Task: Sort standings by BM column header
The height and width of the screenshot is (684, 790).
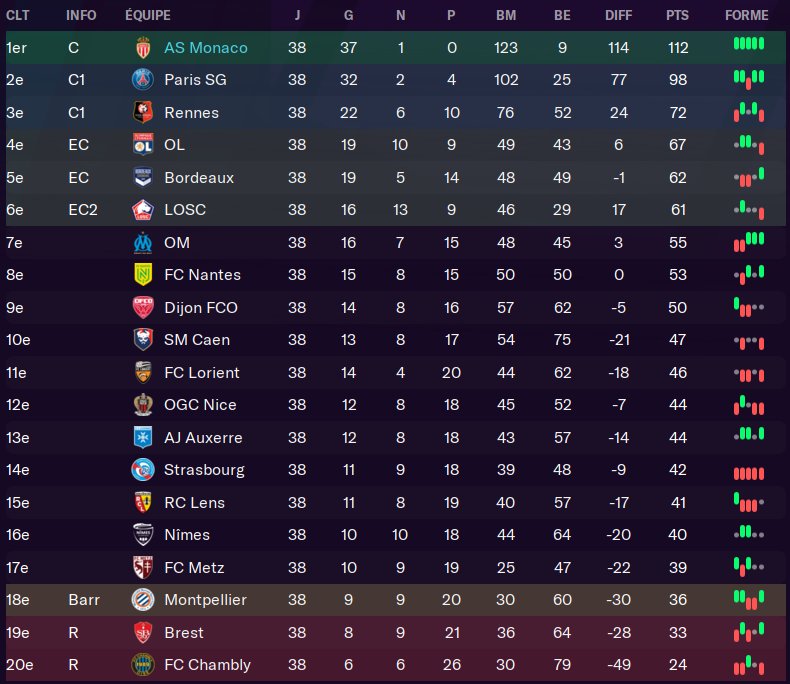Action: tap(506, 16)
